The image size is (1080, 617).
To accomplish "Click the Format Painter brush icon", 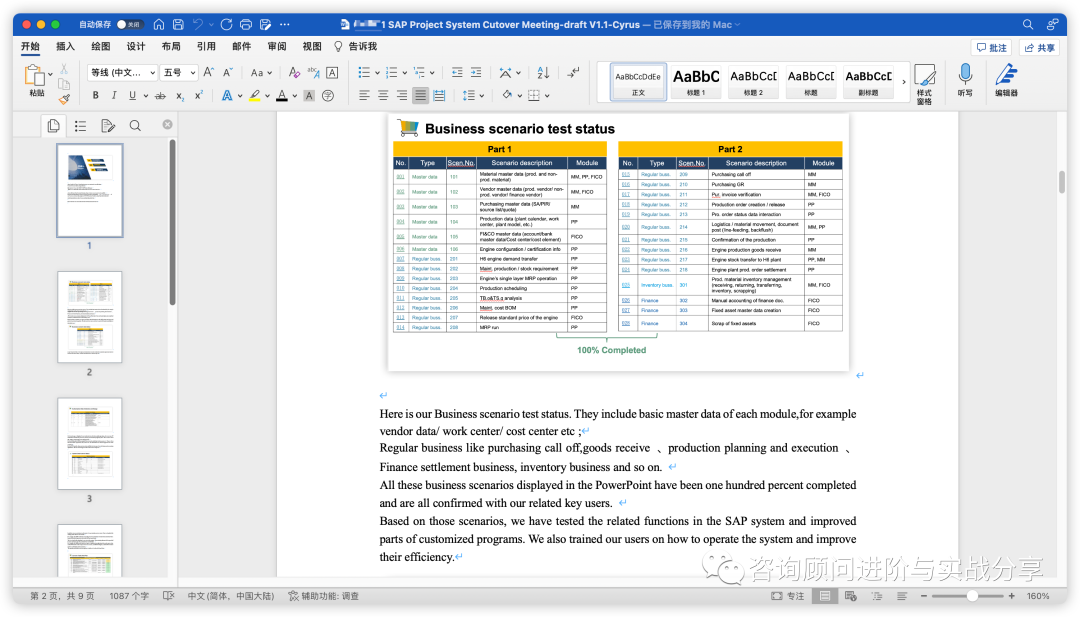I will tap(64, 98).
